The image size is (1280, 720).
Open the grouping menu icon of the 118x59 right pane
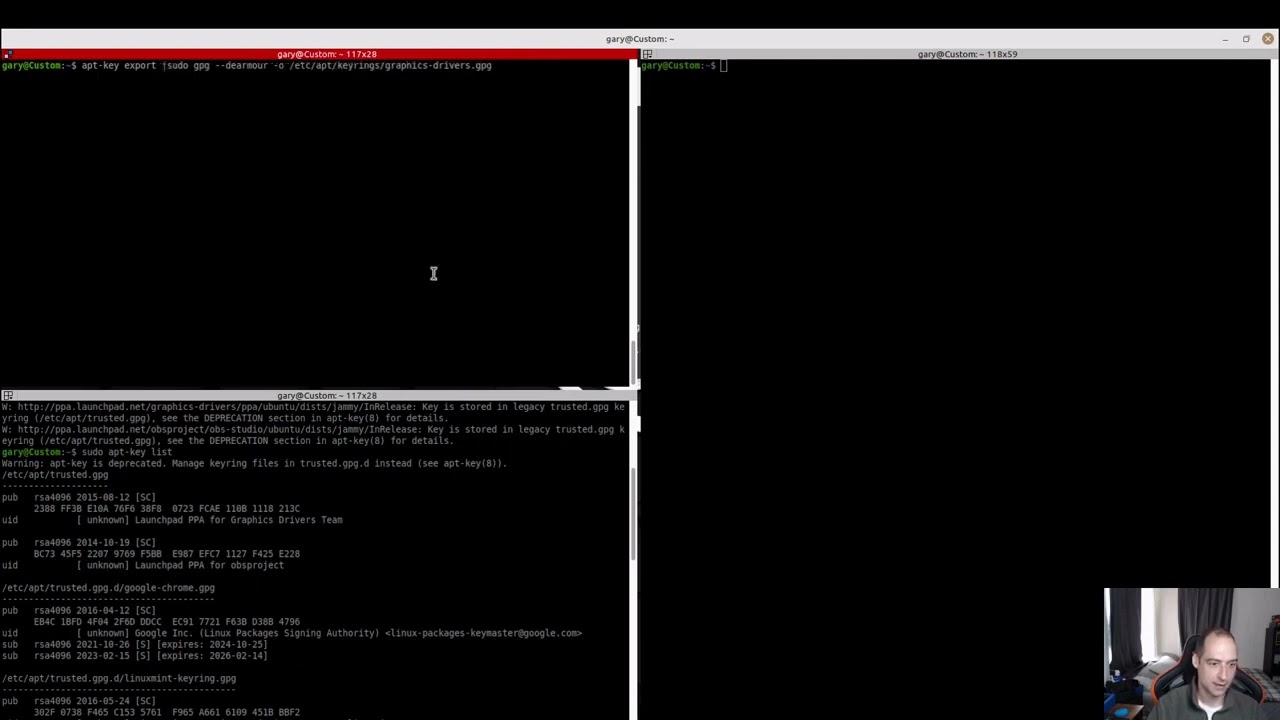pyautogui.click(x=647, y=54)
